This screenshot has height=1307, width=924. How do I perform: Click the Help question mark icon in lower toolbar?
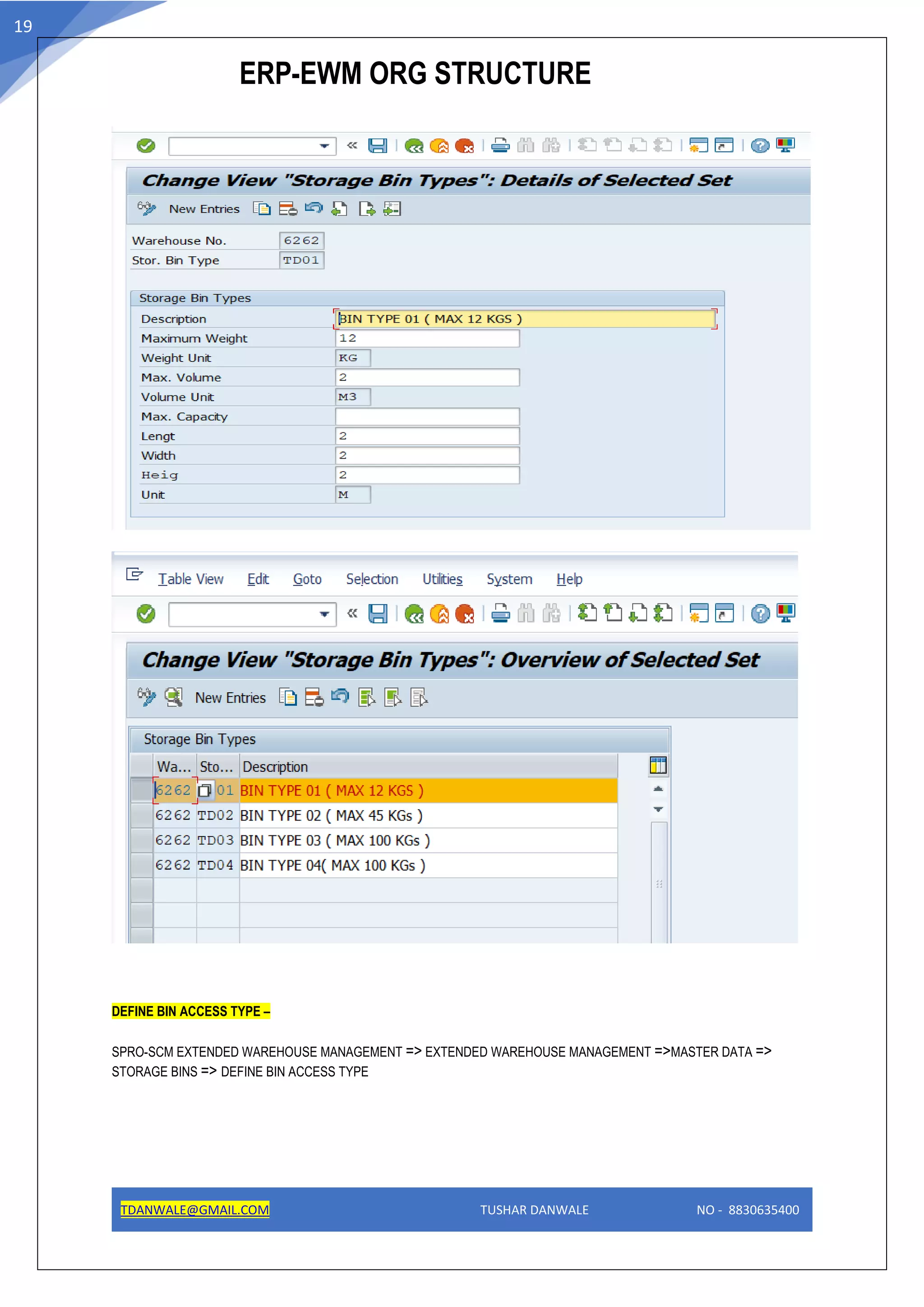pyautogui.click(x=760, y=614)
